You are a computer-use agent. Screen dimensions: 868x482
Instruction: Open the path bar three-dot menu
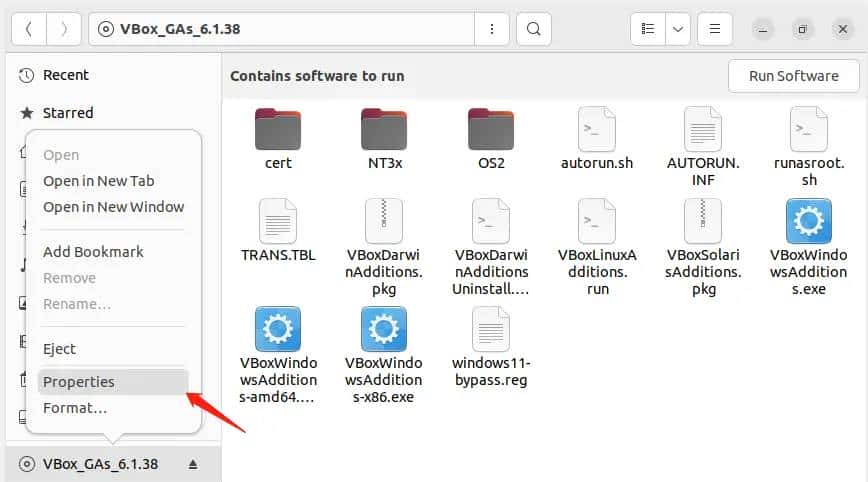click(491, 29)
